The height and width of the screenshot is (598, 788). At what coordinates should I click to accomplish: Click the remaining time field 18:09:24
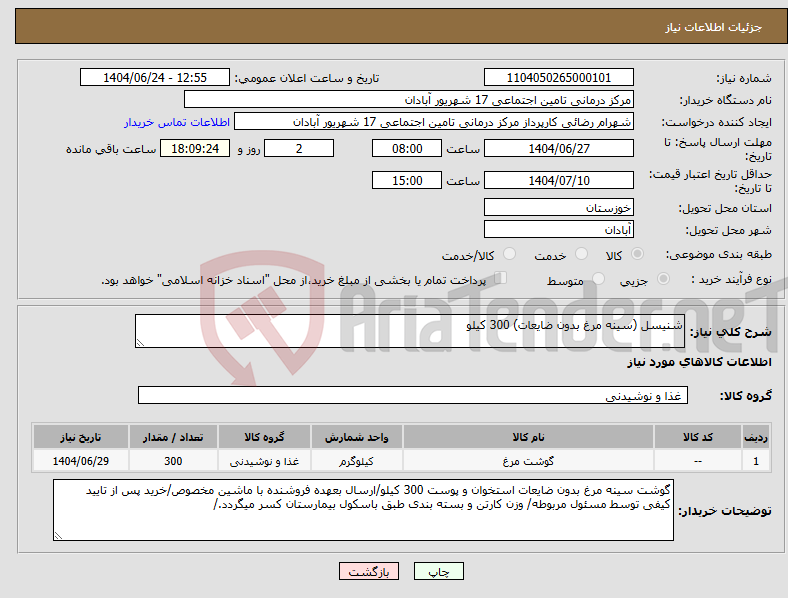point(195,149)
